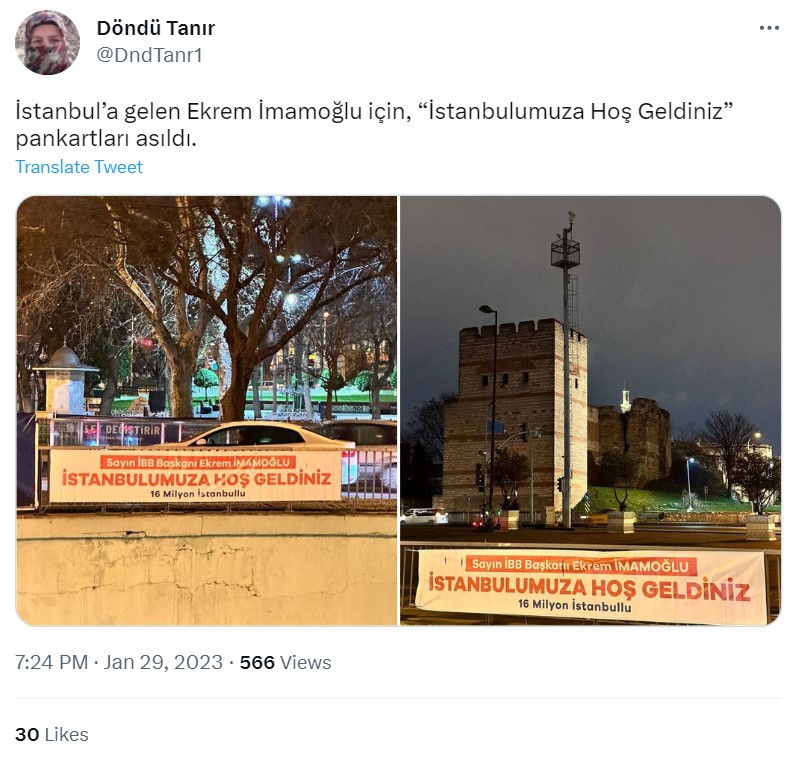Open the Döndü Tanır display name link
This screenshot has width=802, height=767.
coord(155,28)
